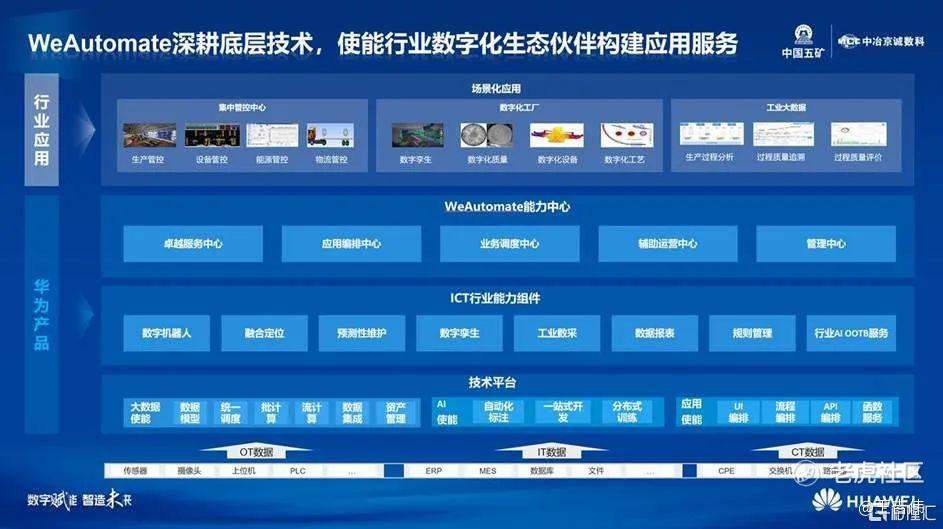Screen dimensions: 943x529
Task: Click the 中冶京诚数科 logo
Action: pos(881,41)
